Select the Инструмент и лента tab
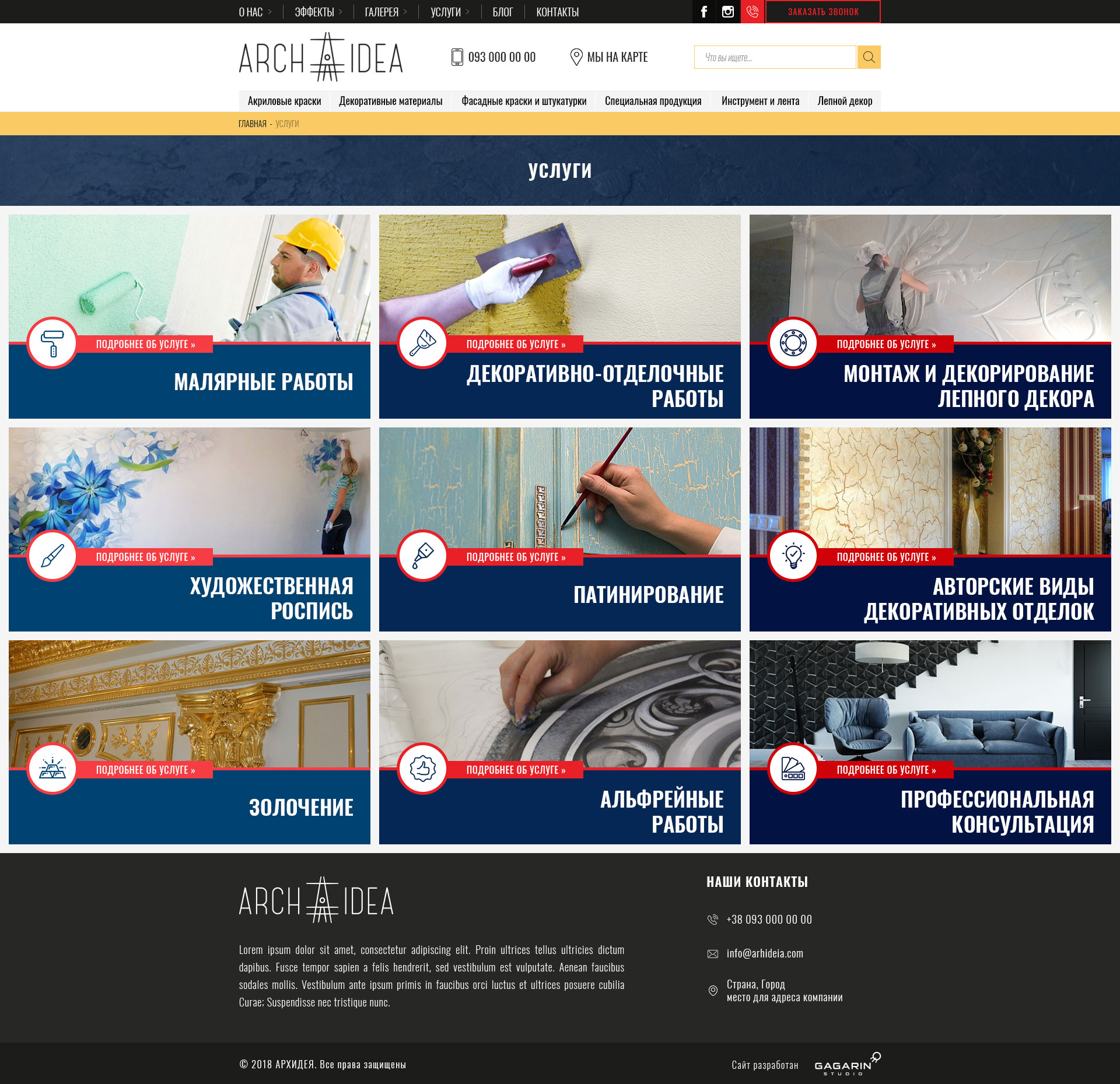The width and height of the screenshot is (1120, 1084). 760,101
